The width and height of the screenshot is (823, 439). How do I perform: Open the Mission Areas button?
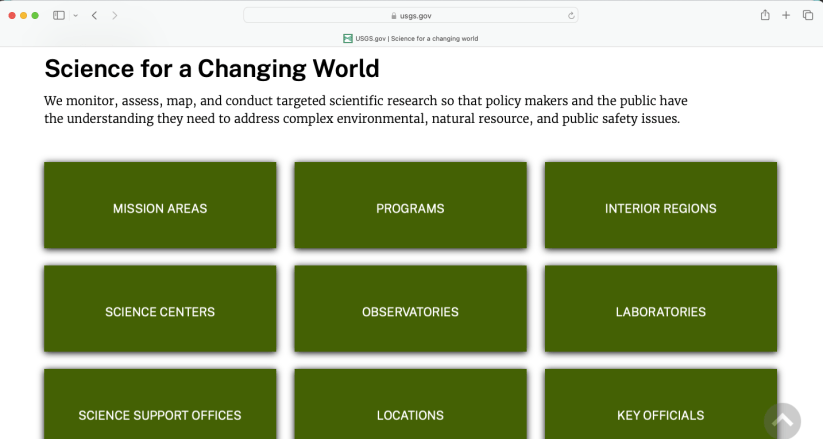pos(160,208)
